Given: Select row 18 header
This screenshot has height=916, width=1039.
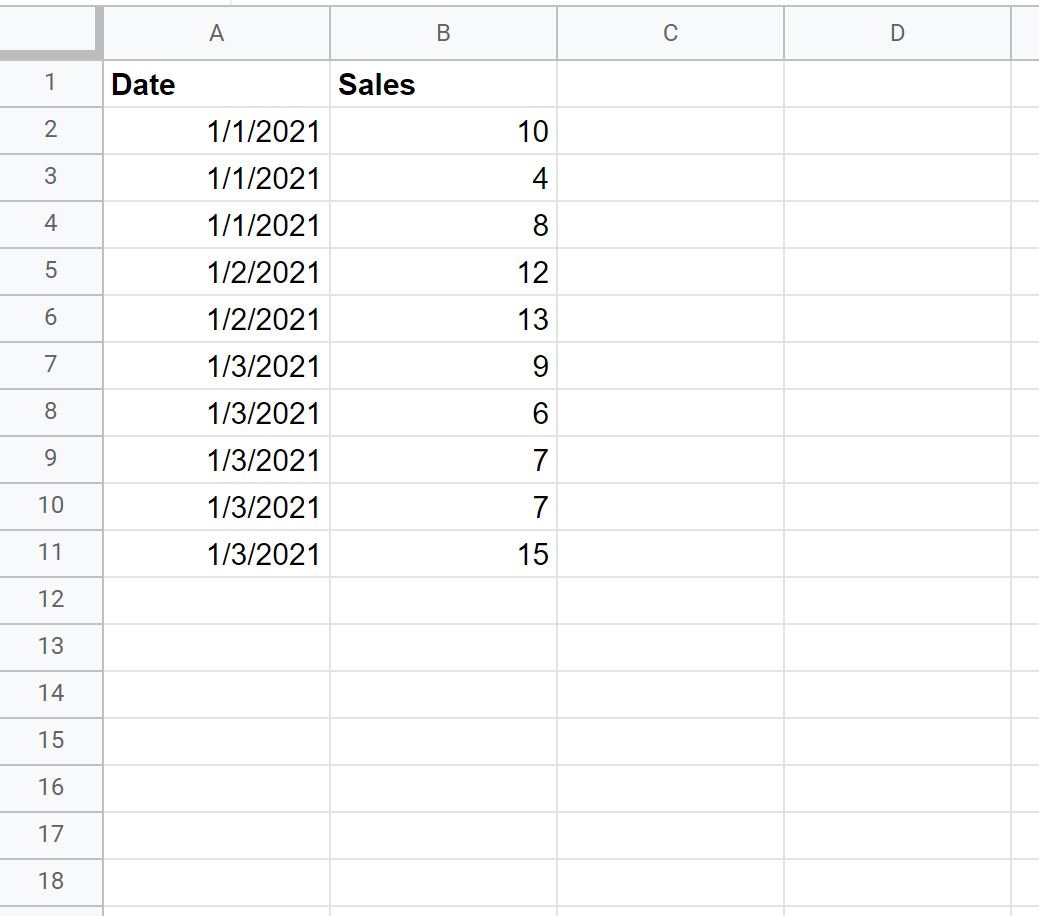Looking at the screenshot, I should tap(51, 882).
